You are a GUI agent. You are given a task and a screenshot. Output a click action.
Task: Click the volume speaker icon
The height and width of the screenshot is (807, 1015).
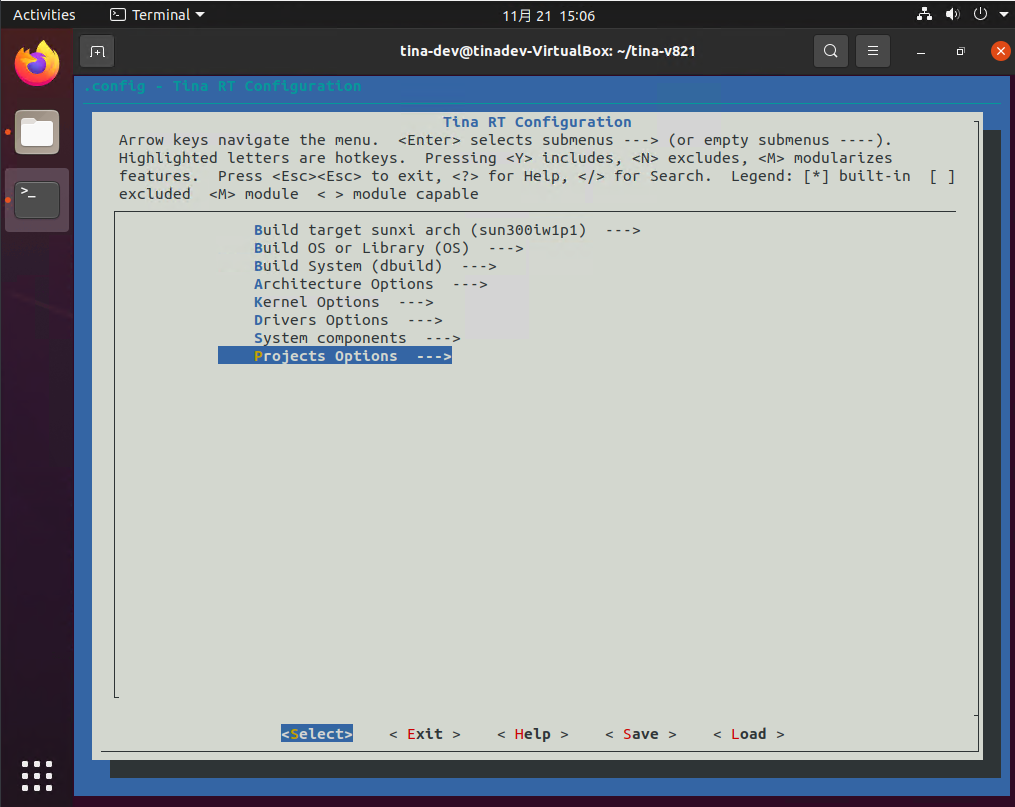point(951,15)
